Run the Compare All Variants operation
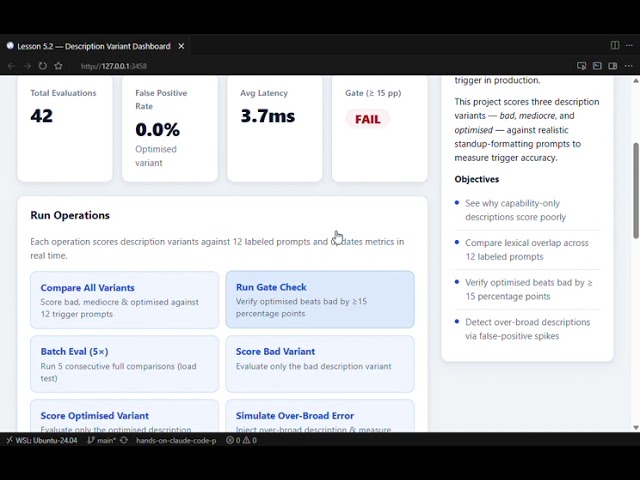 124,300
